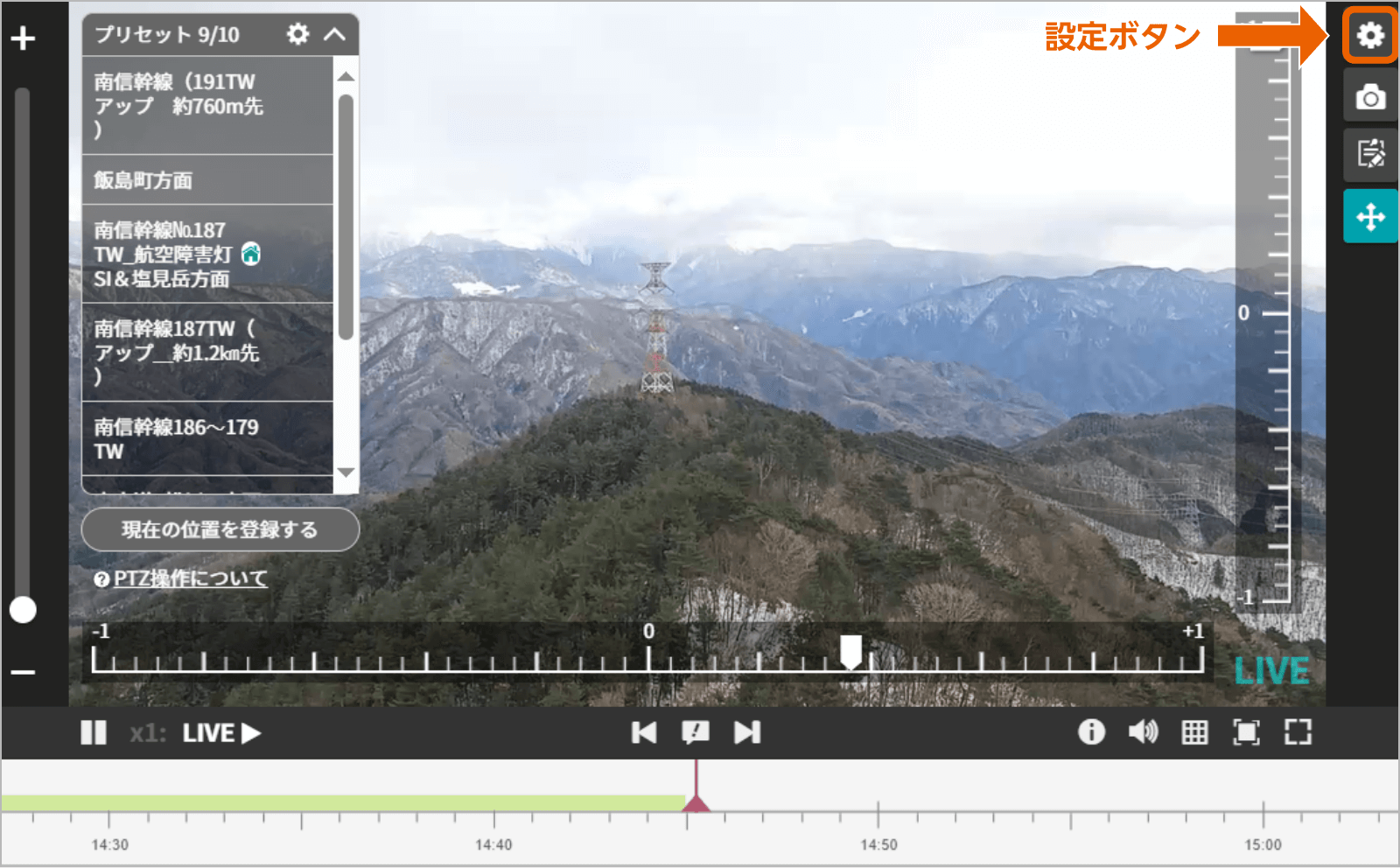Image resolution: width=1400 pixels, height=868 pixels.
Task: Toggle the PTZ move control button
Action: 1370,216
